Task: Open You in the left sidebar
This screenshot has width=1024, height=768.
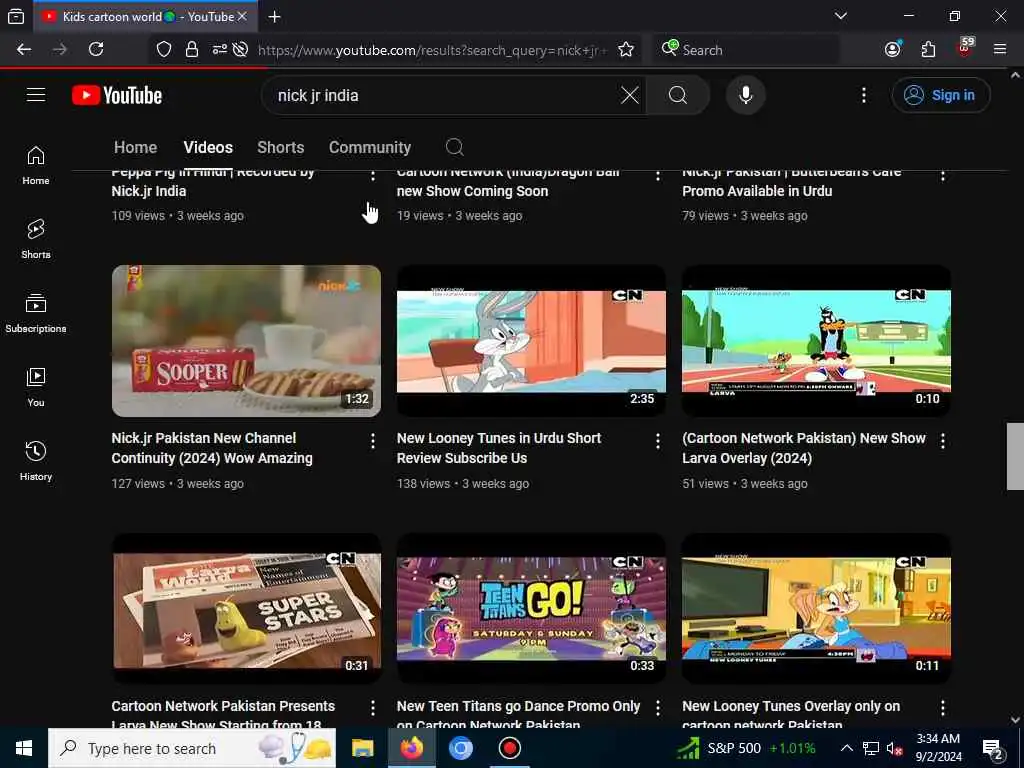Action: pos(36,387)
